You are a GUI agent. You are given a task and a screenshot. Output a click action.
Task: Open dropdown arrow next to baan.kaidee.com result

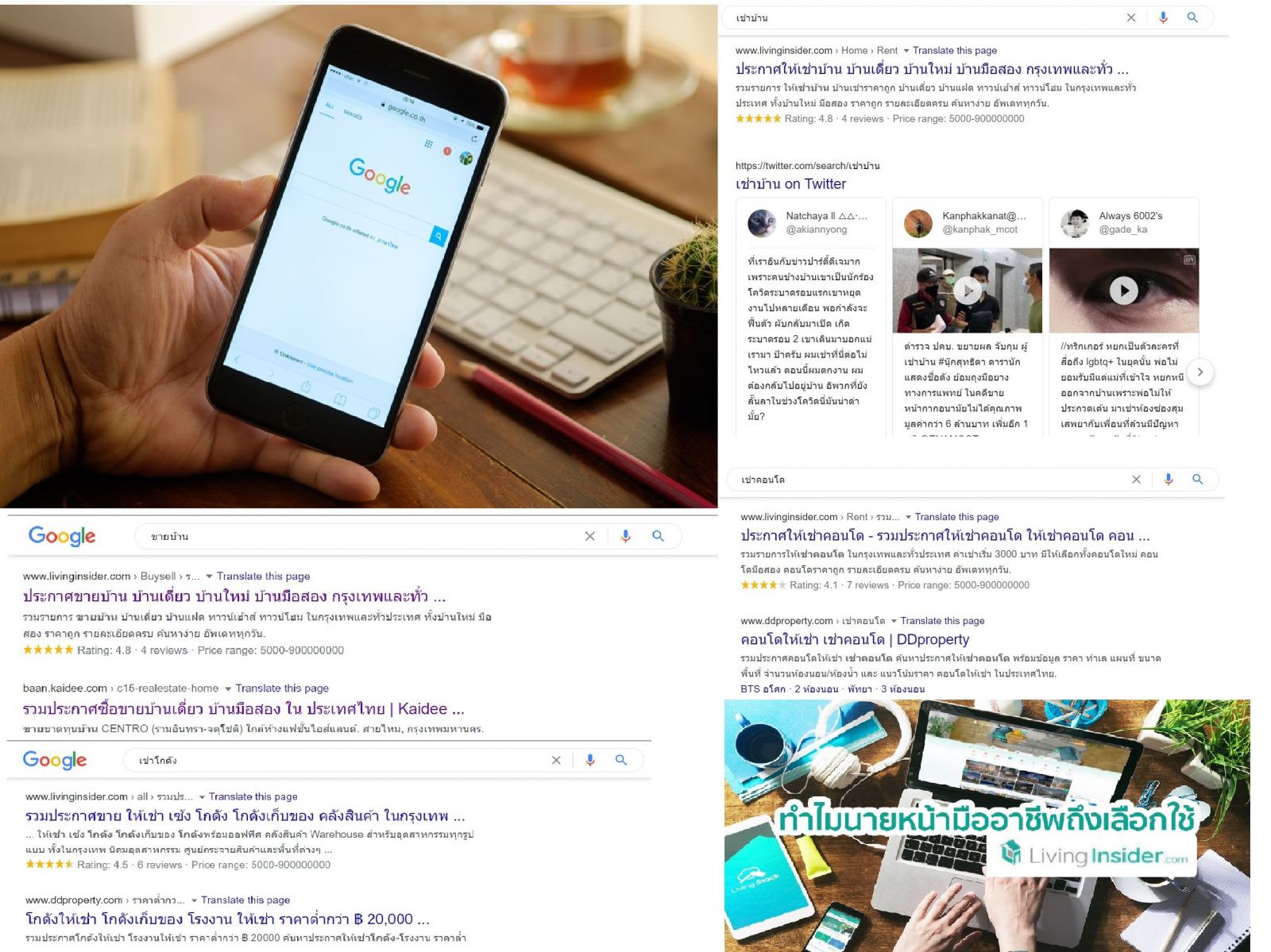pos(228,688)
